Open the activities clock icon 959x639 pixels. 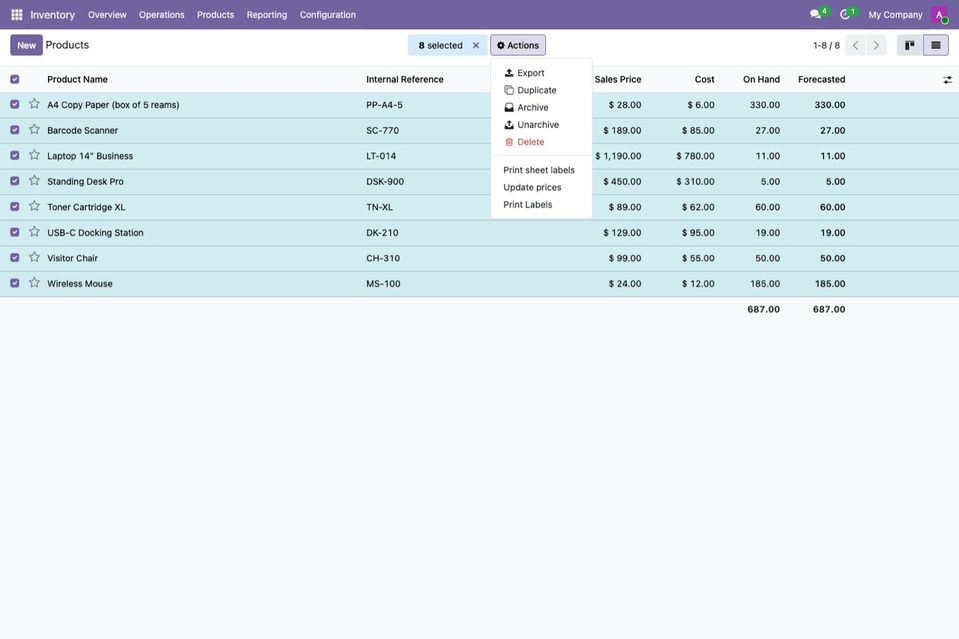point(845,14)
